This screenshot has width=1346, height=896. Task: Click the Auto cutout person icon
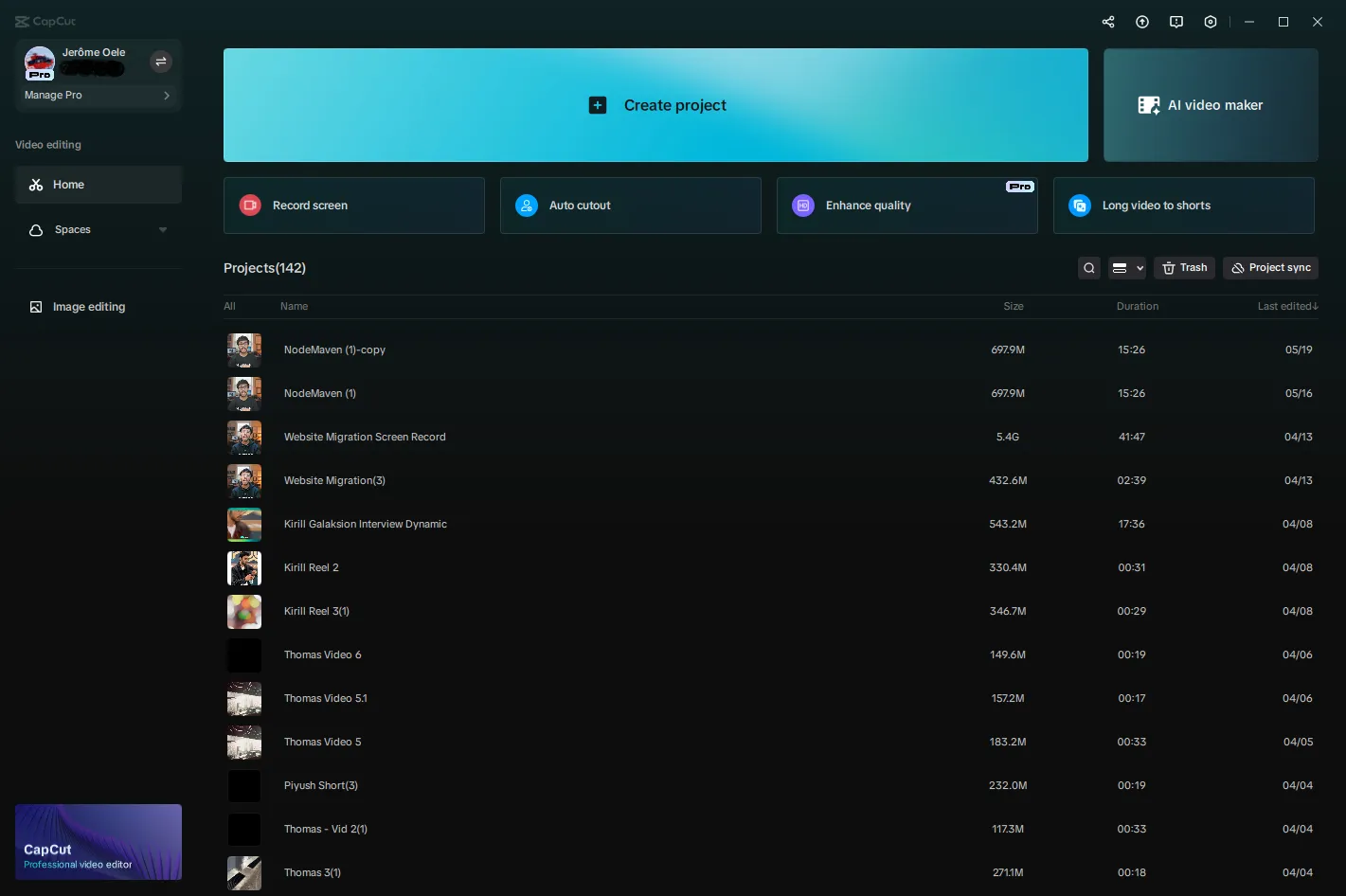(x=527, y=206)
